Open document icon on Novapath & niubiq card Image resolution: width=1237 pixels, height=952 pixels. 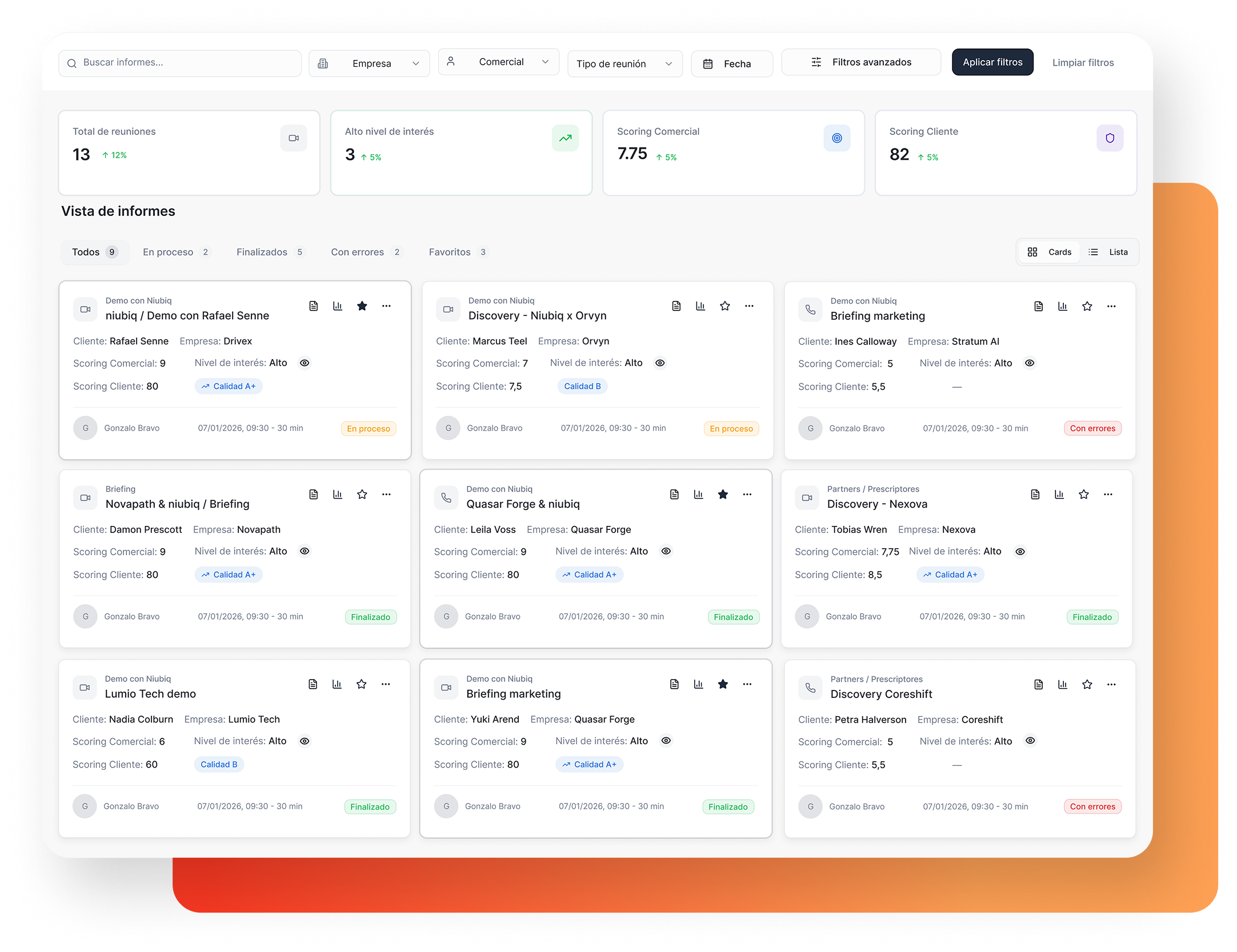click(x=313, y=495)
